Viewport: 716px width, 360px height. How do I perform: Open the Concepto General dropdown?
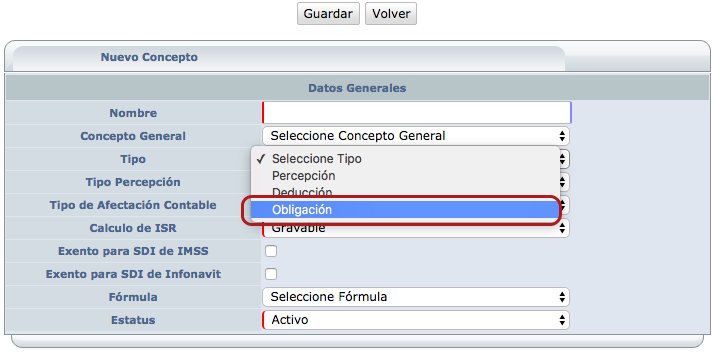pos(416,136)
